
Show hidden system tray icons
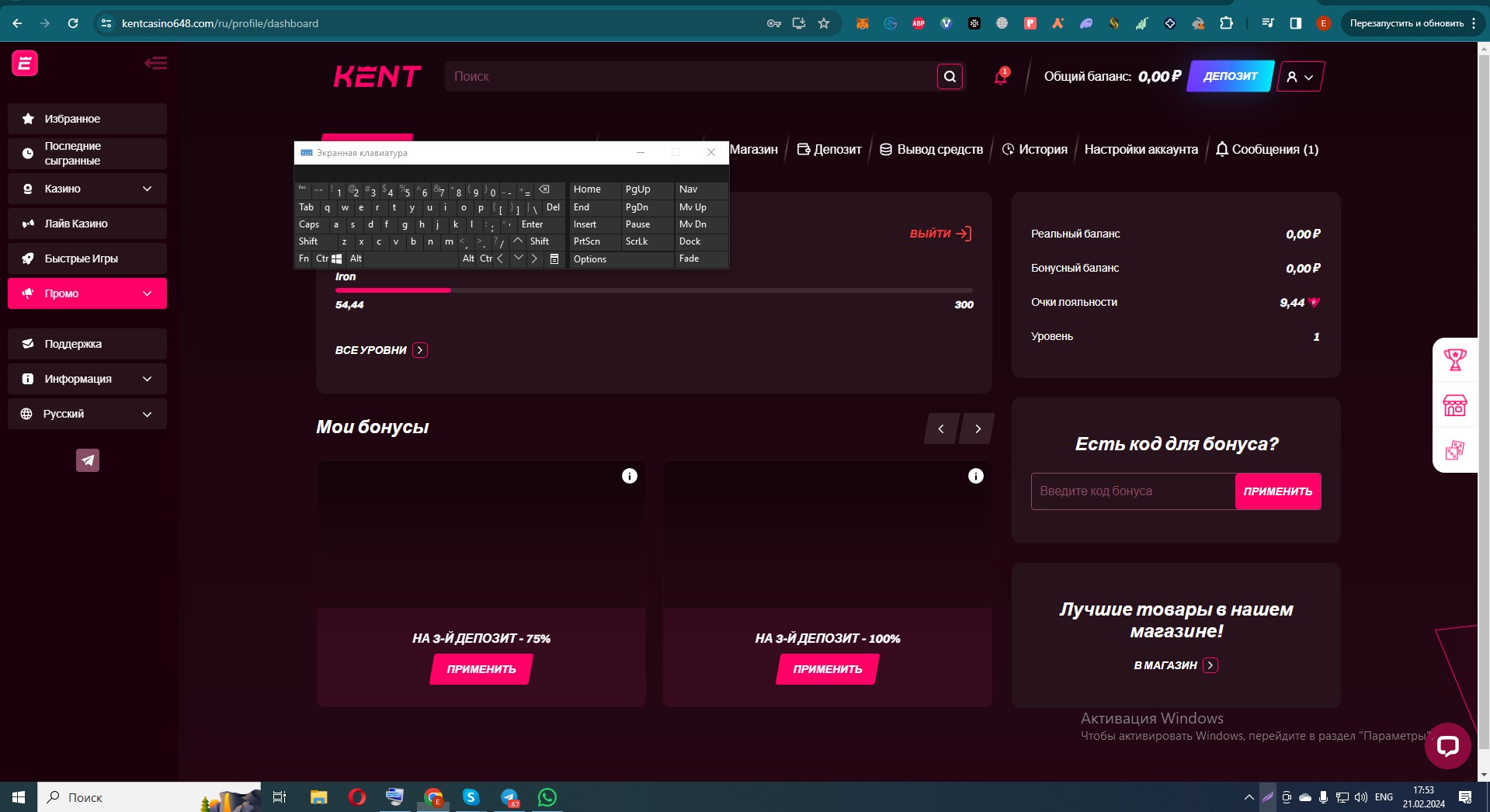[1249, 797]
